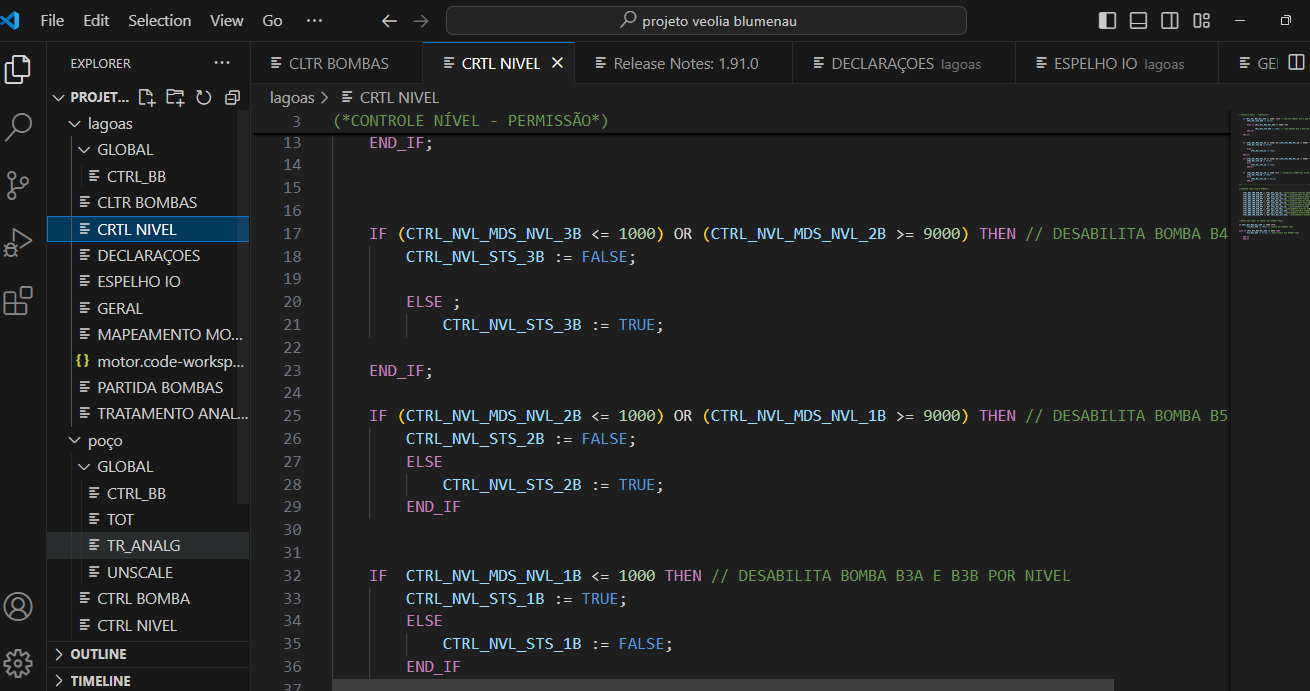
Task: Open the Extensions view
Action: (x=19, y=301)
